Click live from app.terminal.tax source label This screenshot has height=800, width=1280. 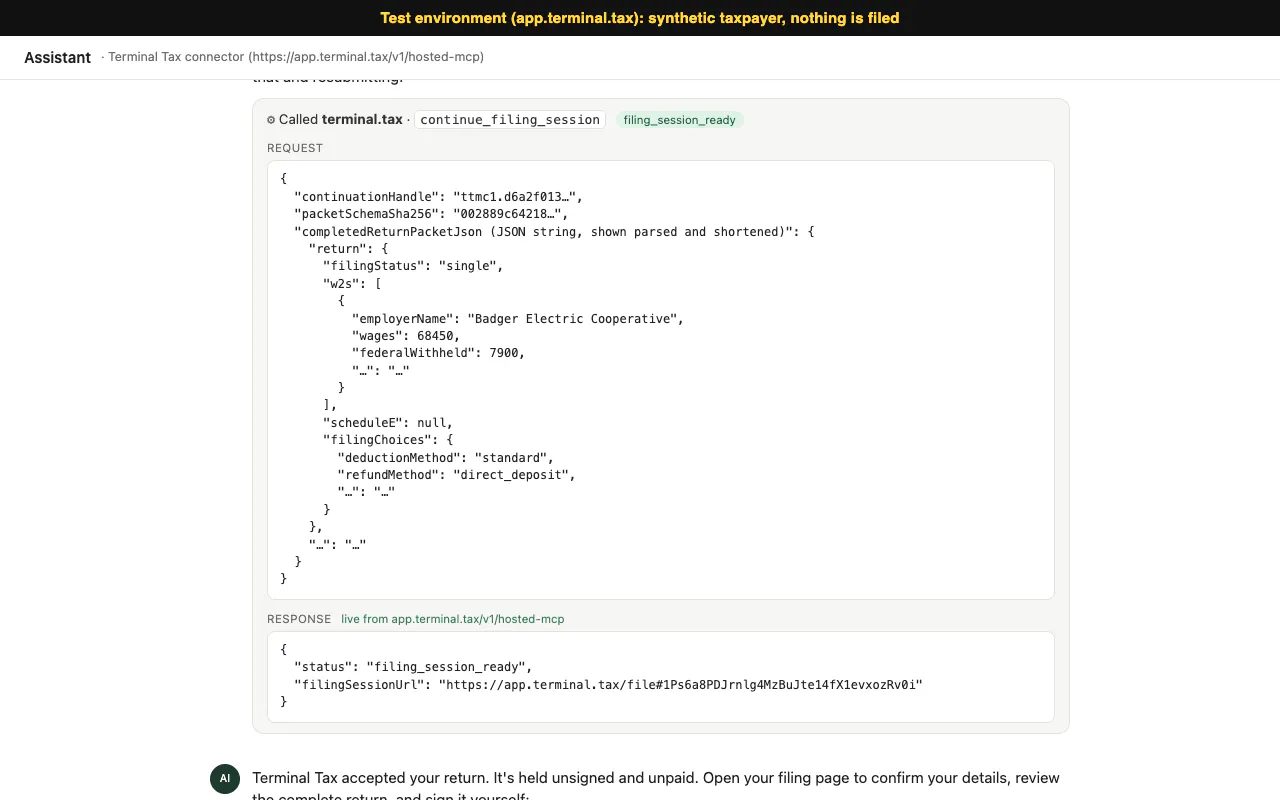[453, 619]
